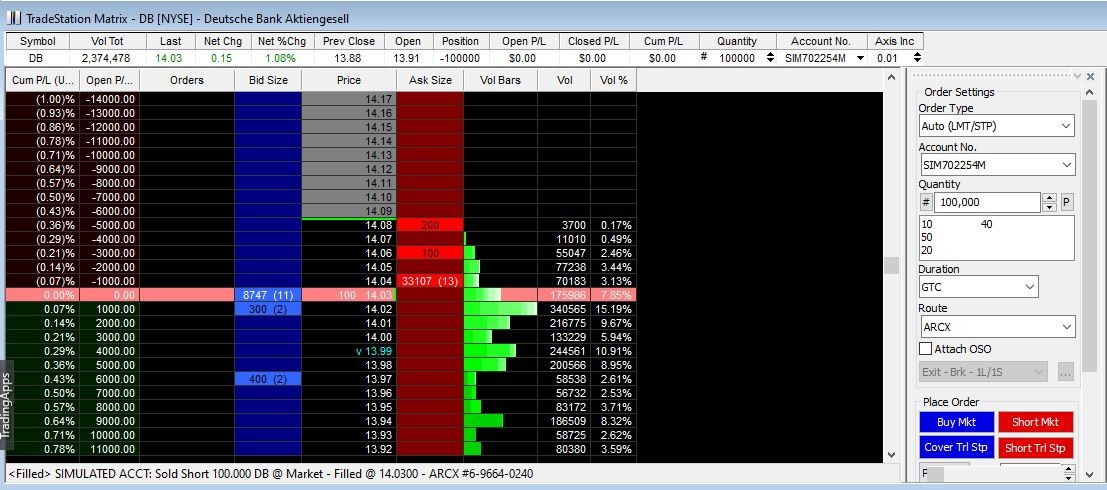Click the ask size cell 33107 (13)
1107x490 pixels.
[x=430, y=281]
